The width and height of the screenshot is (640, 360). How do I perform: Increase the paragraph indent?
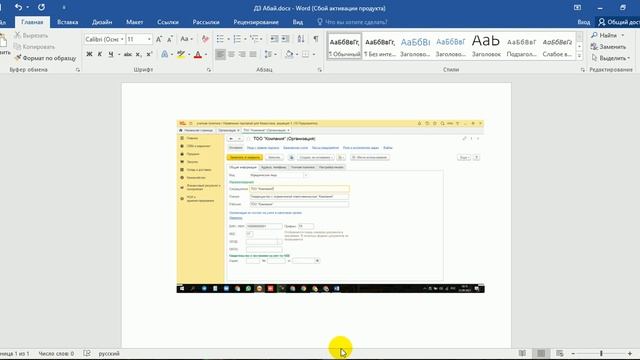click(x=285, y=39)
